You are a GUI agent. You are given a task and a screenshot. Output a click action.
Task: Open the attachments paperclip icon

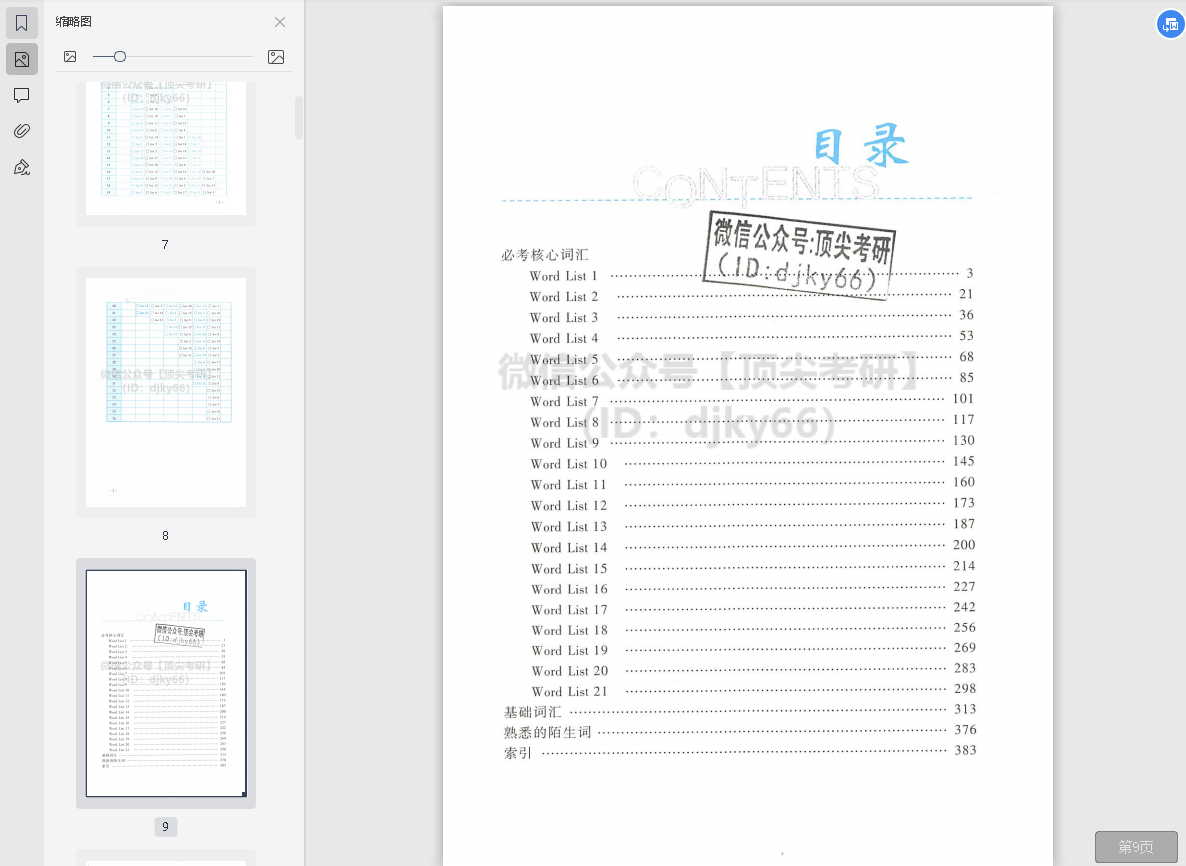tap(22, 131)
